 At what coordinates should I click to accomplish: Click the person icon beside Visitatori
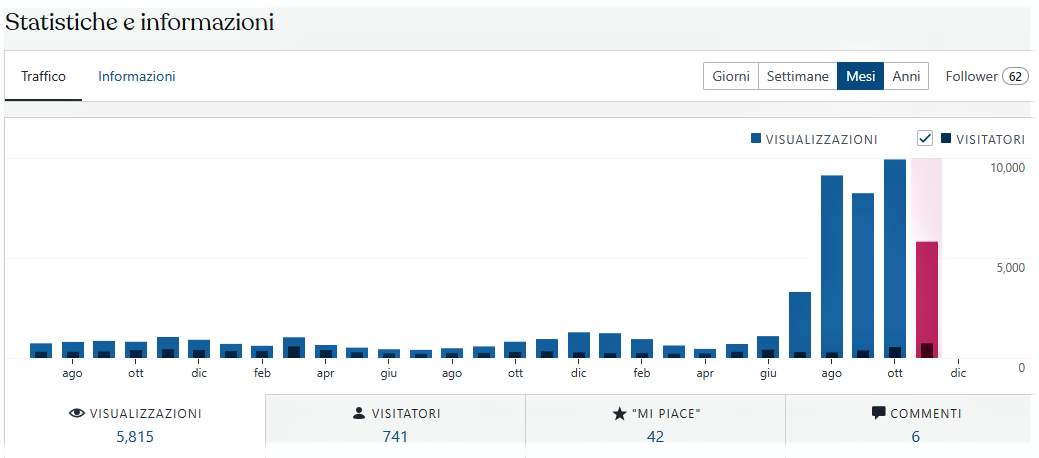tap(358, 413)
